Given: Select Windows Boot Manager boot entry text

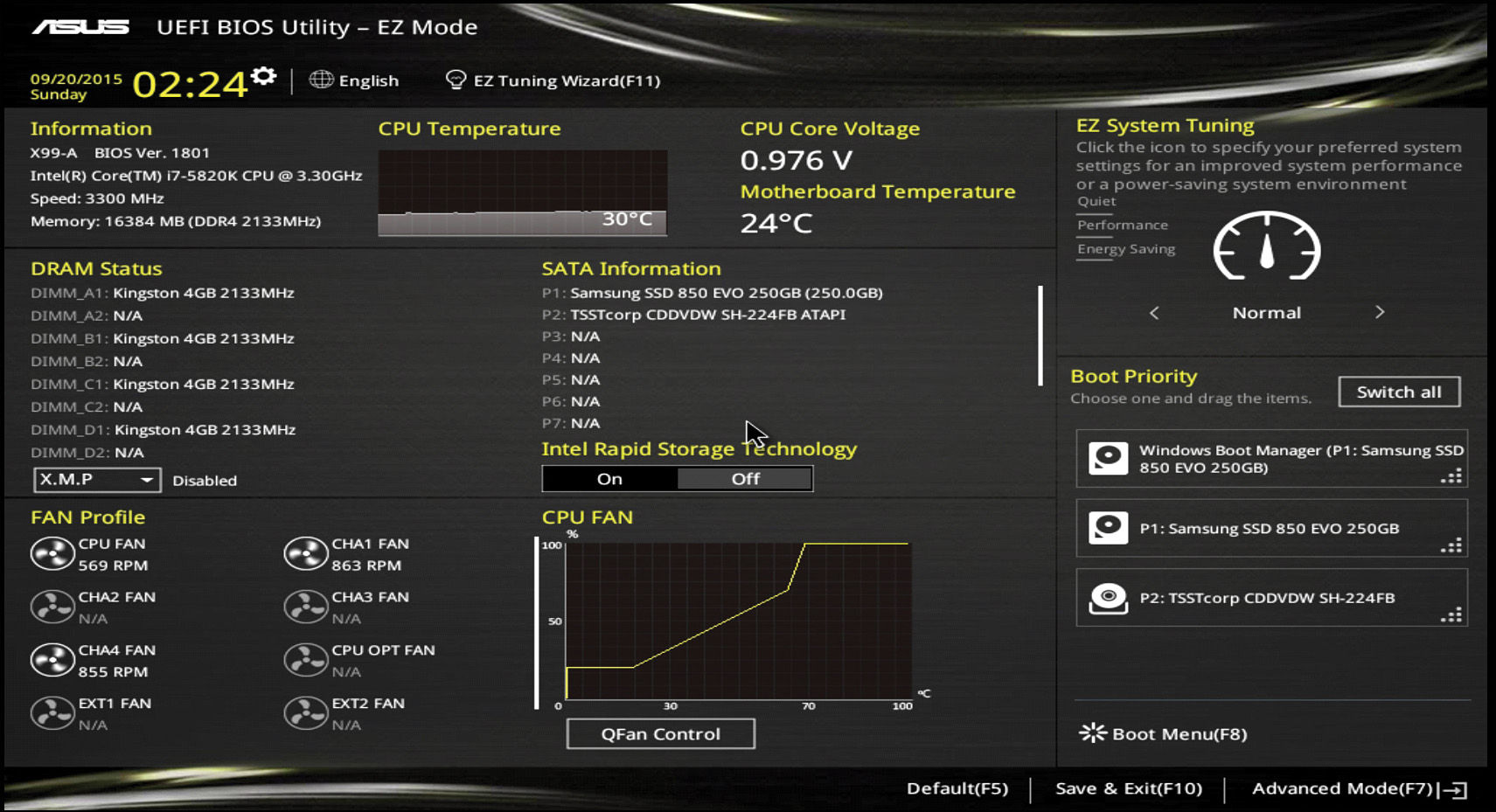Looking at the screenshot, I should pyautogui.click(x=1301, y=459).
